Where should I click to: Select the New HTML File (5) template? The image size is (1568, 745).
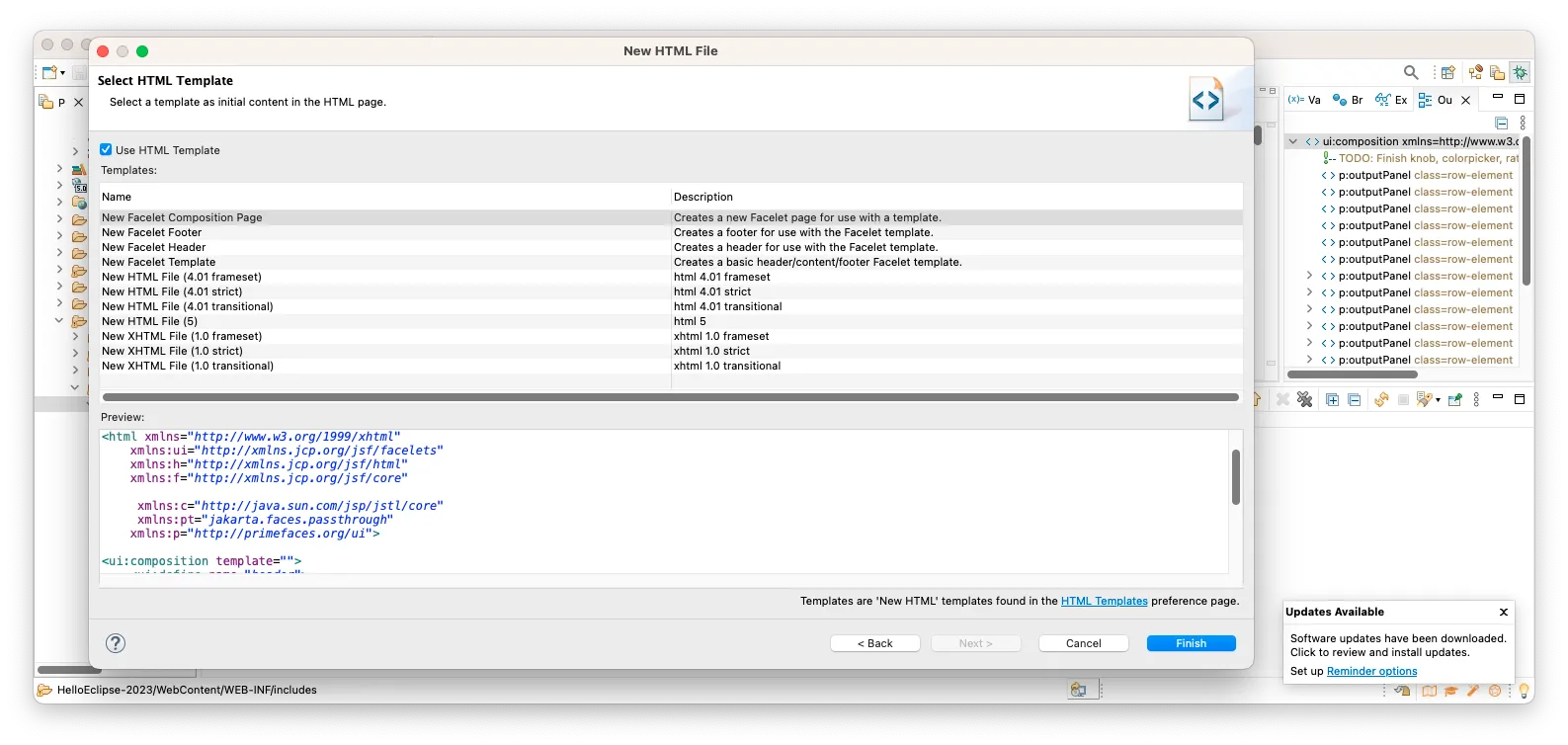(x=671, y=321)
